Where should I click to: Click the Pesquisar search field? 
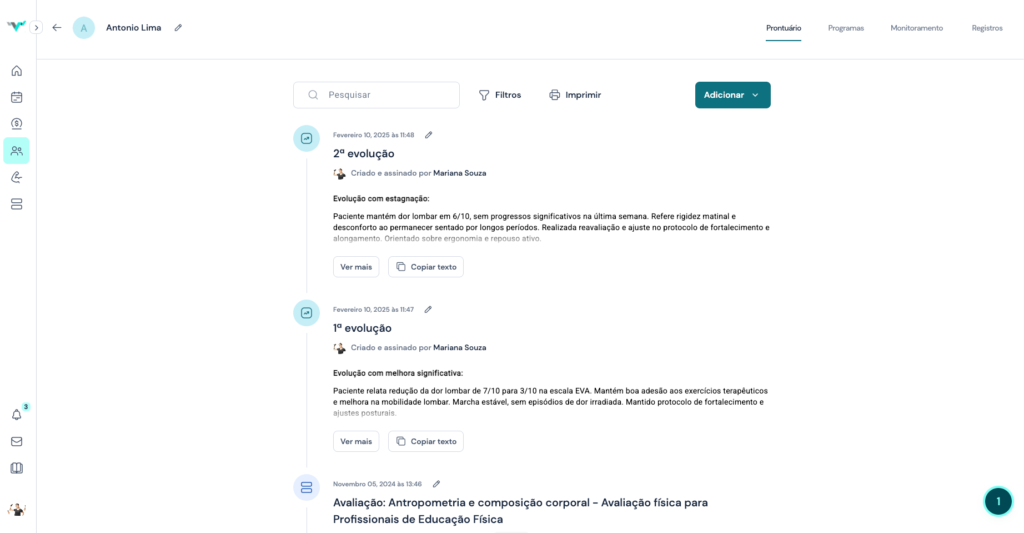pyautogui.click(x=385, y=95)
